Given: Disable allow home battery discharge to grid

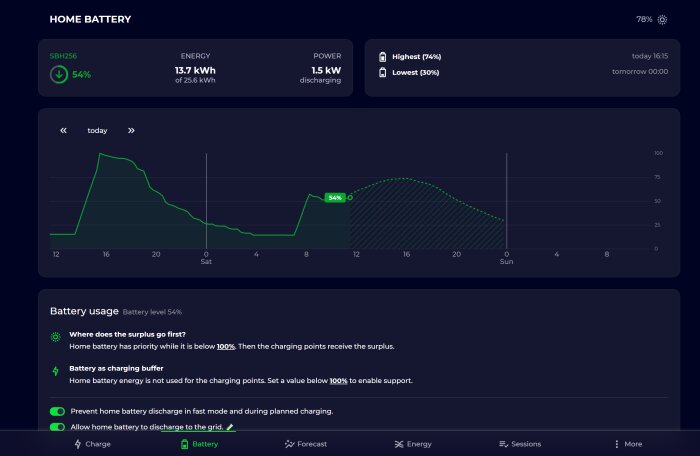Looking at the screenshot, I should click(57, 427).
